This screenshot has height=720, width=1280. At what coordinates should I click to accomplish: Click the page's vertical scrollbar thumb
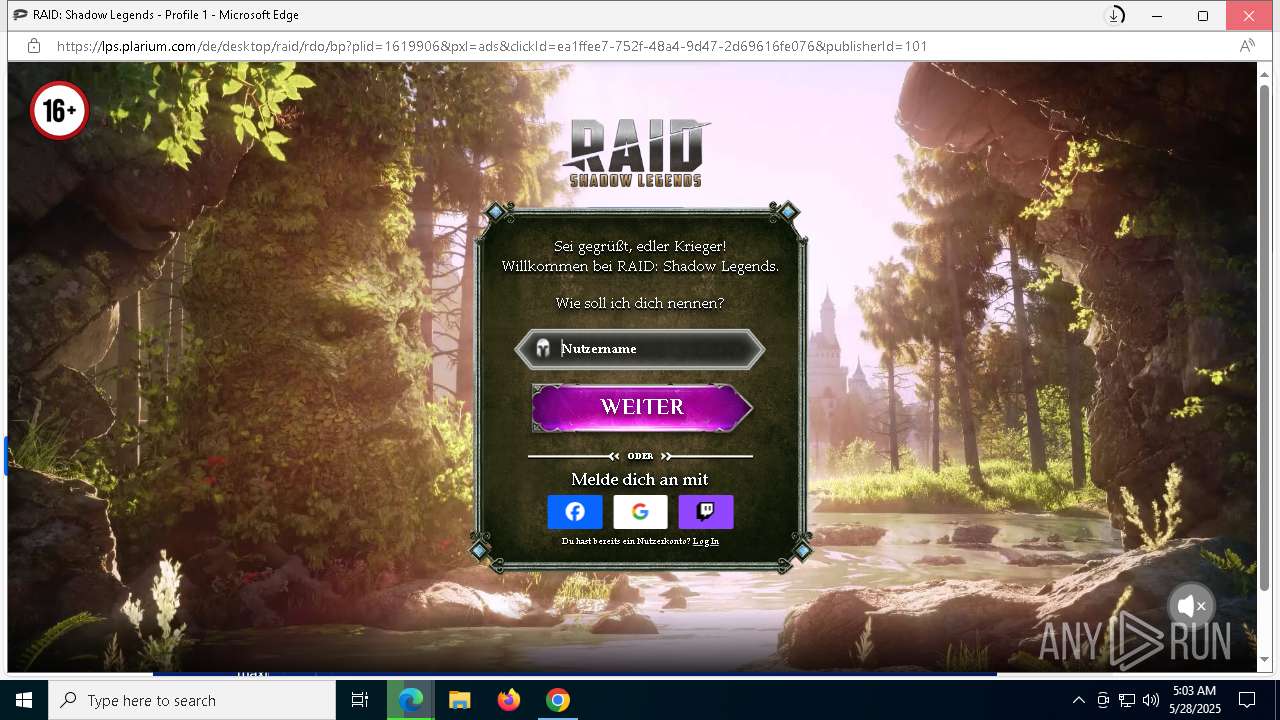1264,337
